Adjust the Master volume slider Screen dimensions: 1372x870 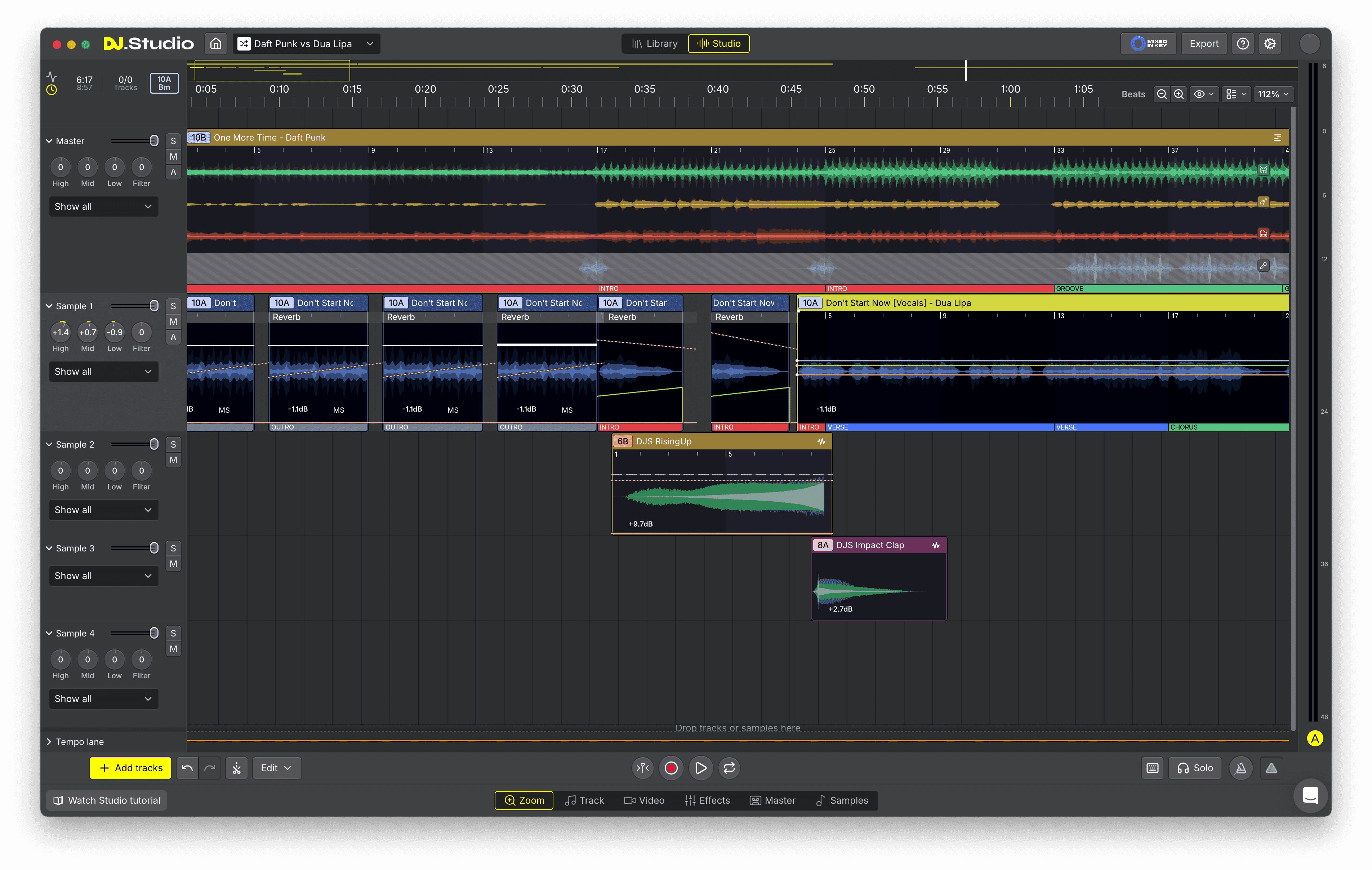pos(134,141)
